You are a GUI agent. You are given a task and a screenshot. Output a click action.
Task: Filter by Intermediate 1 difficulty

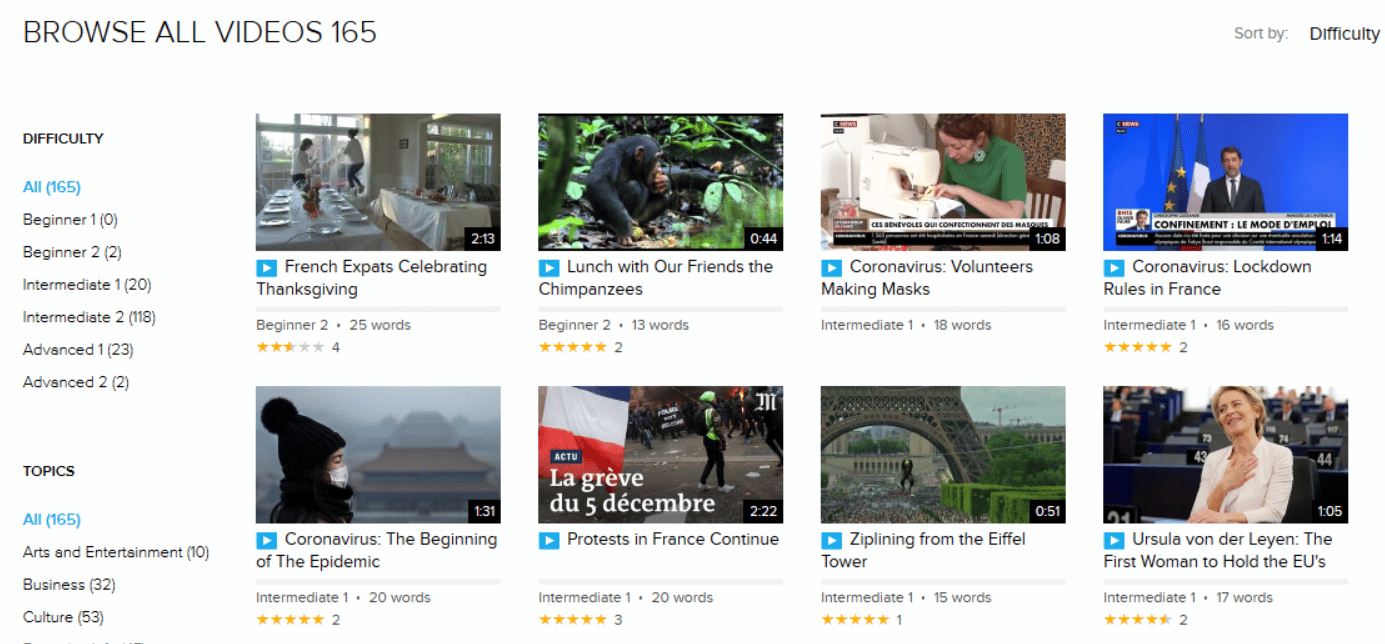[87, 285]
